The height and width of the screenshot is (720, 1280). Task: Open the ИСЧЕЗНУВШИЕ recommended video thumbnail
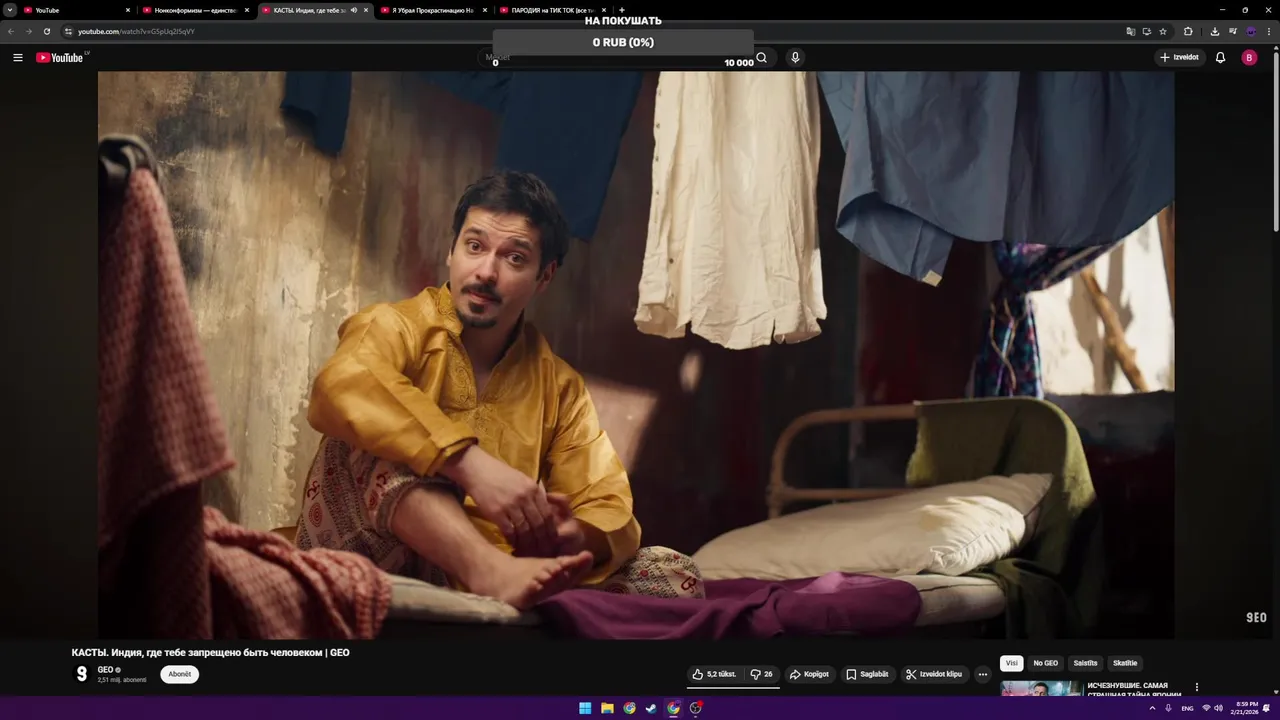pos(1041,688)
